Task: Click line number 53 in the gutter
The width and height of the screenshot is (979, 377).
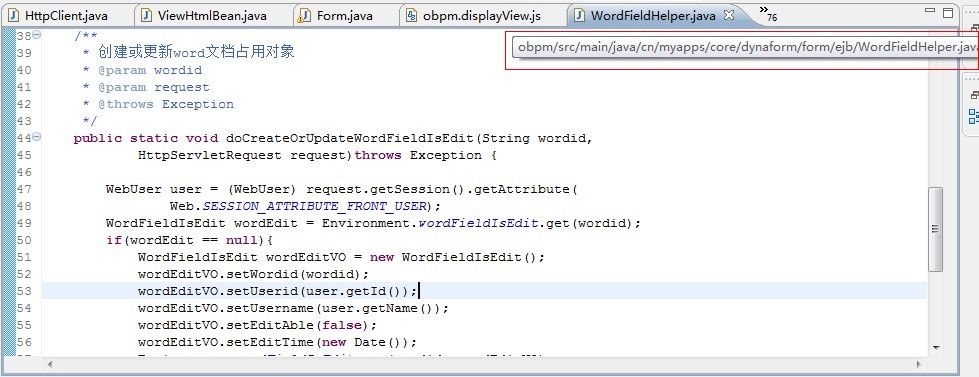Action: click(24, 291)
